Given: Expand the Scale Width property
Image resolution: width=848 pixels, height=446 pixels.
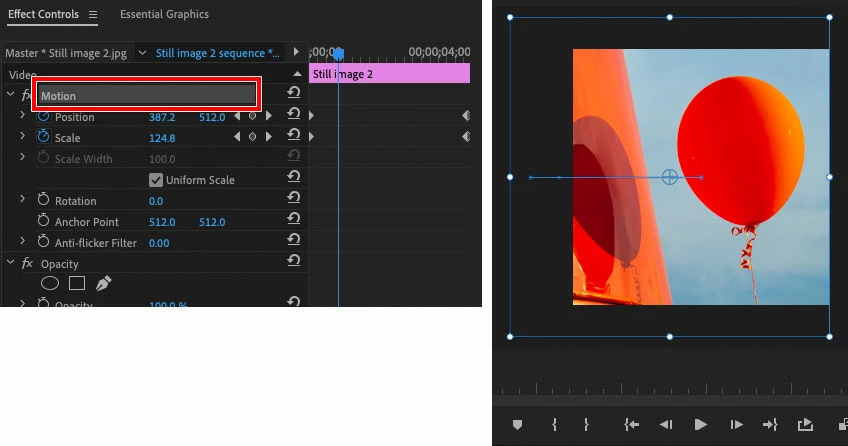Looking at the screenshot, I should 22,157.
